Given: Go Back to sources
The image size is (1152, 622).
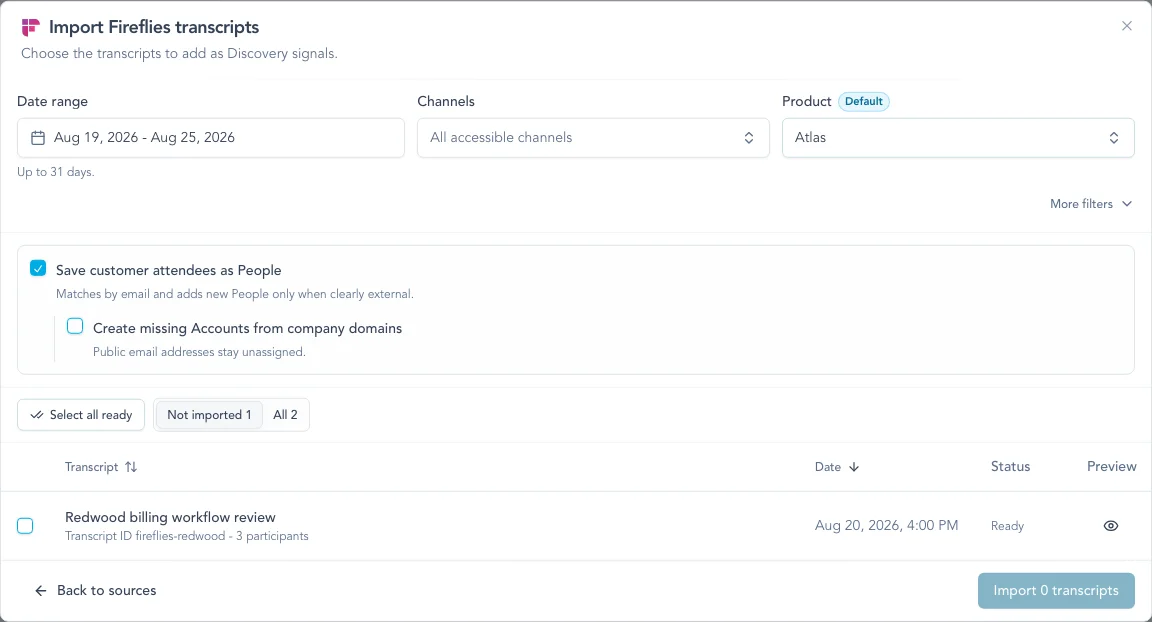Looking at the screenshot, I should [x=96, y=590].
